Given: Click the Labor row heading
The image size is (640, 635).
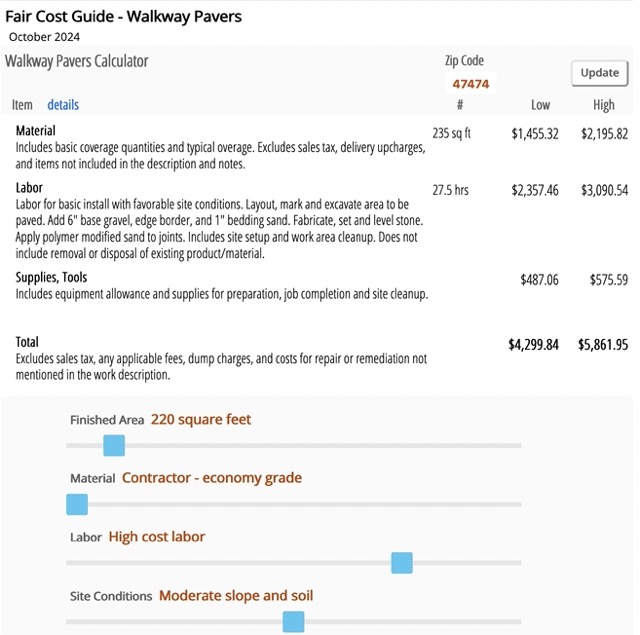Looking at the screenshot, I should (30, 187).
